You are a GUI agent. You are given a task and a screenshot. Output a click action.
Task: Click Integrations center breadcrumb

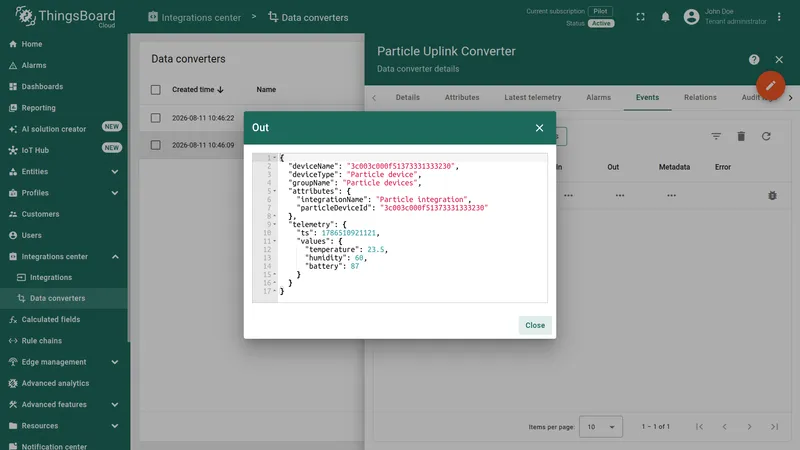(x=194, y=17)
